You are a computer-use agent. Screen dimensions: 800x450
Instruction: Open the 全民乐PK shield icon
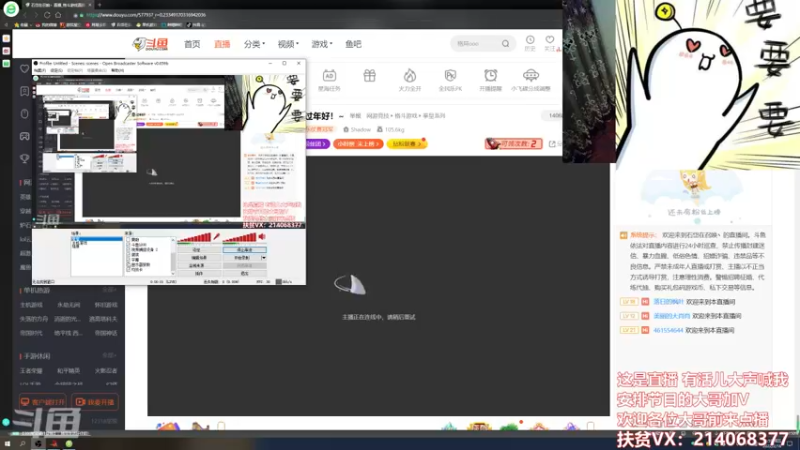pos(450,76)
